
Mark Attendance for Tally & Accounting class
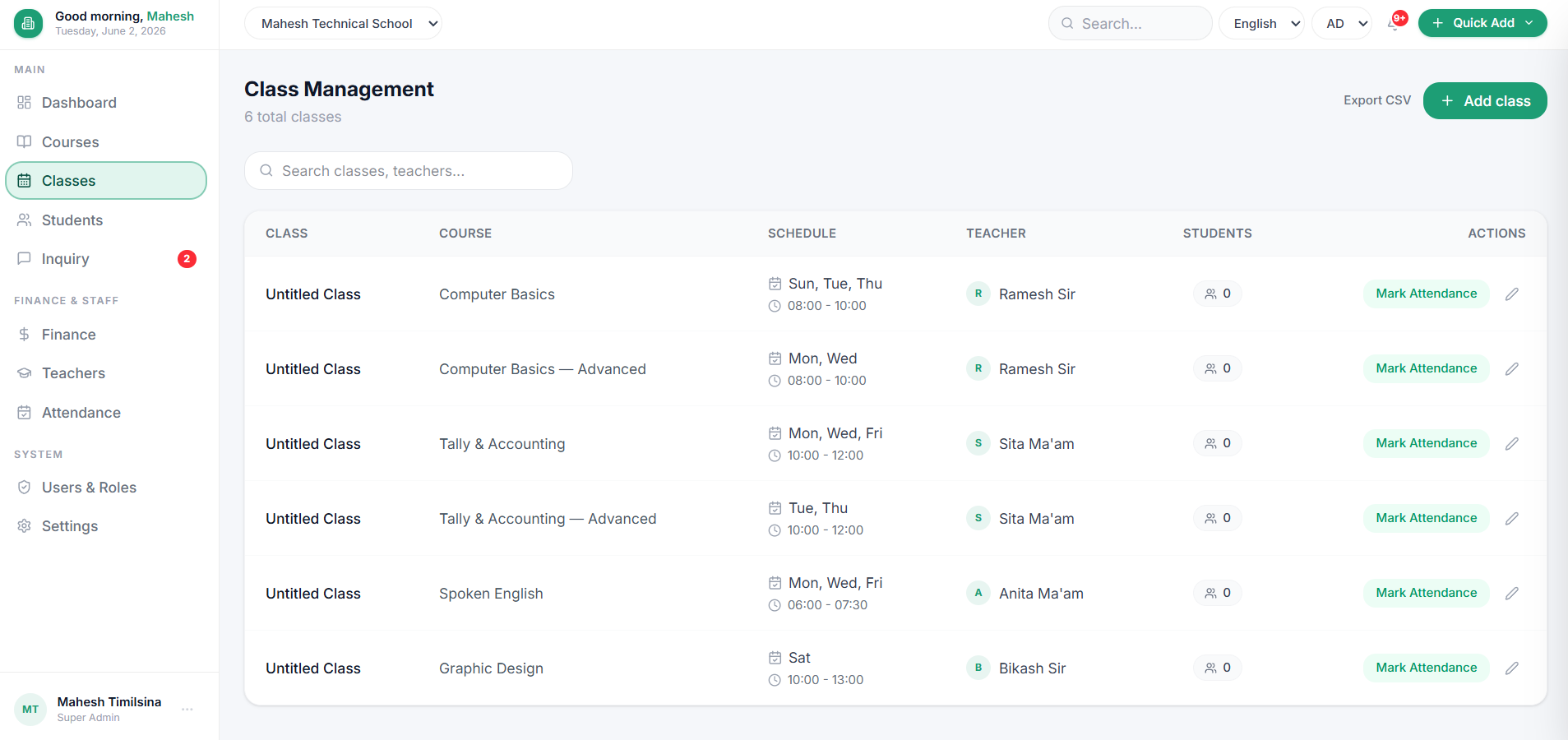pos(1427,443)
